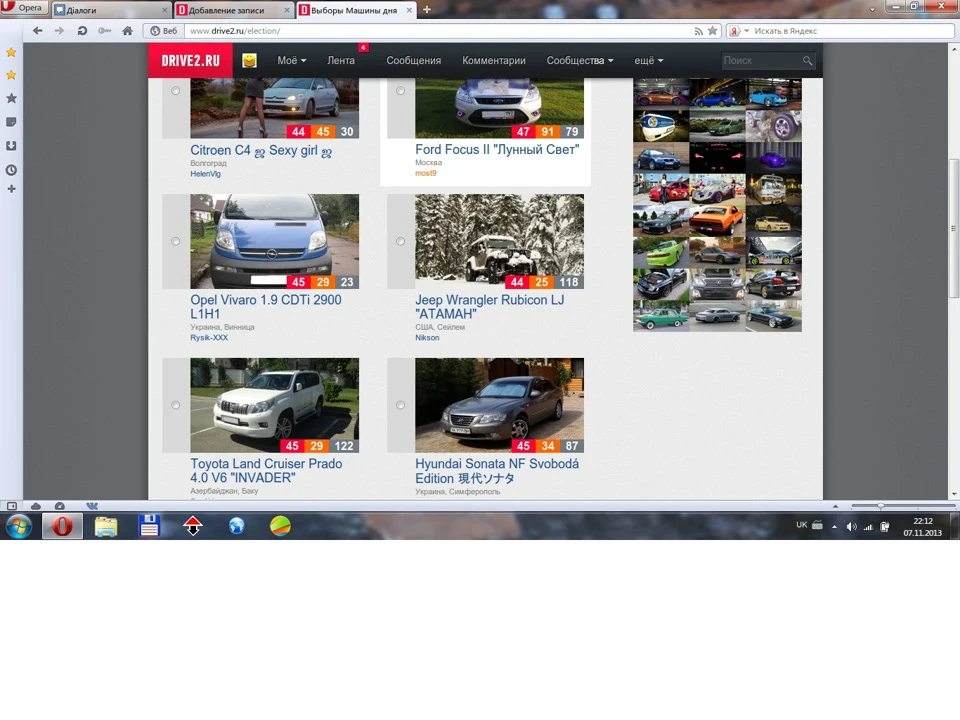960x720 pixels.
Task: Open the notes panel icon in sidebar
Action: (x=11, y=122)
